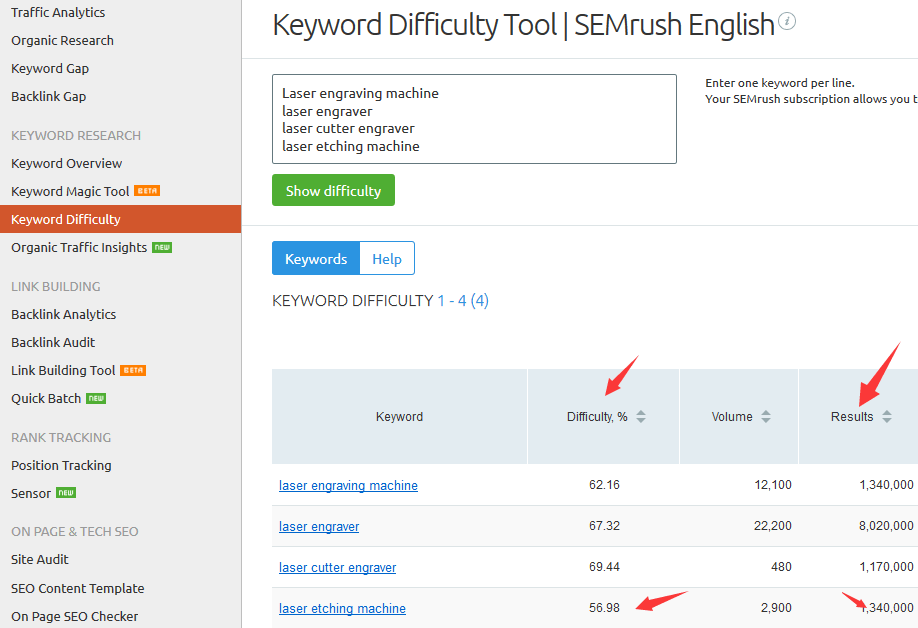
Task: Open Quick Batch
Action: (x=46, y=399)
